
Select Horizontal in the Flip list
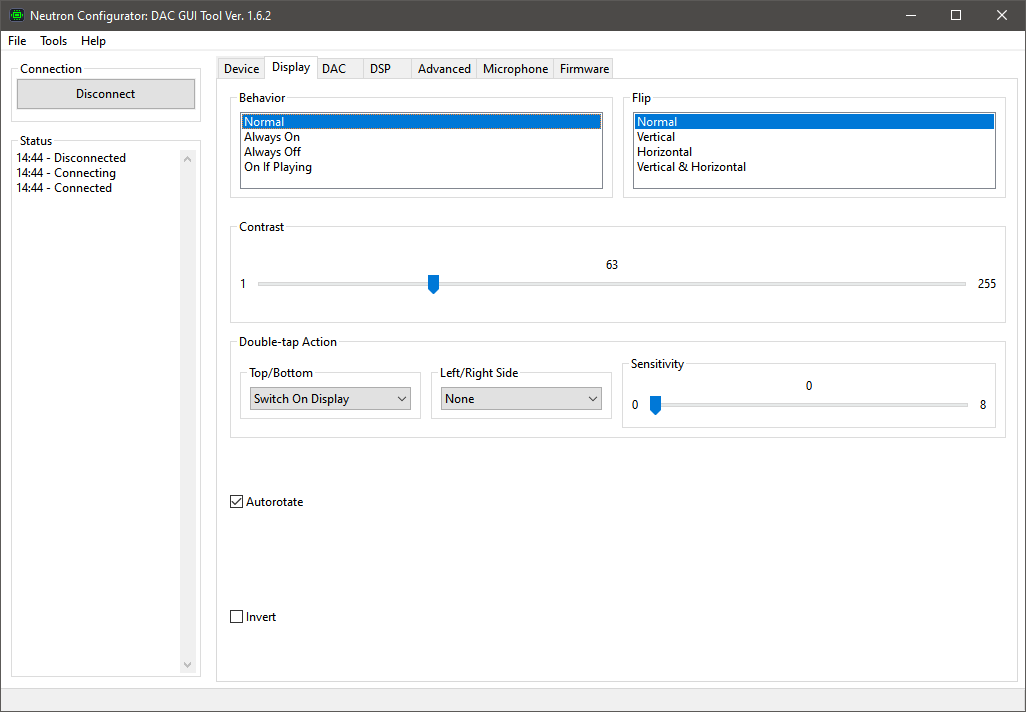pyautogui.click(x=664, y=152)
